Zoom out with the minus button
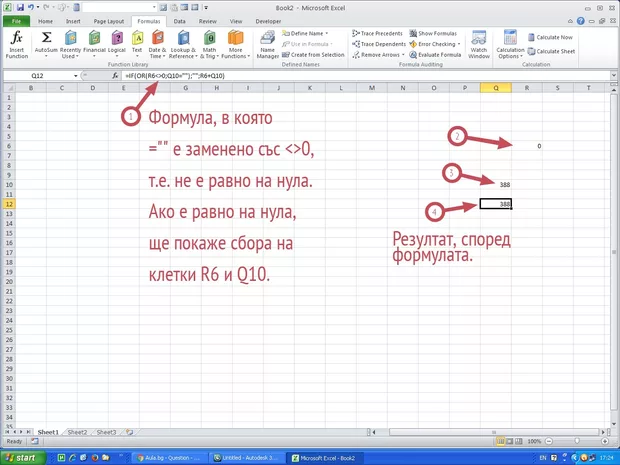Screen dimensions: 620x465 pyautogui.click(x=549, y=441)
